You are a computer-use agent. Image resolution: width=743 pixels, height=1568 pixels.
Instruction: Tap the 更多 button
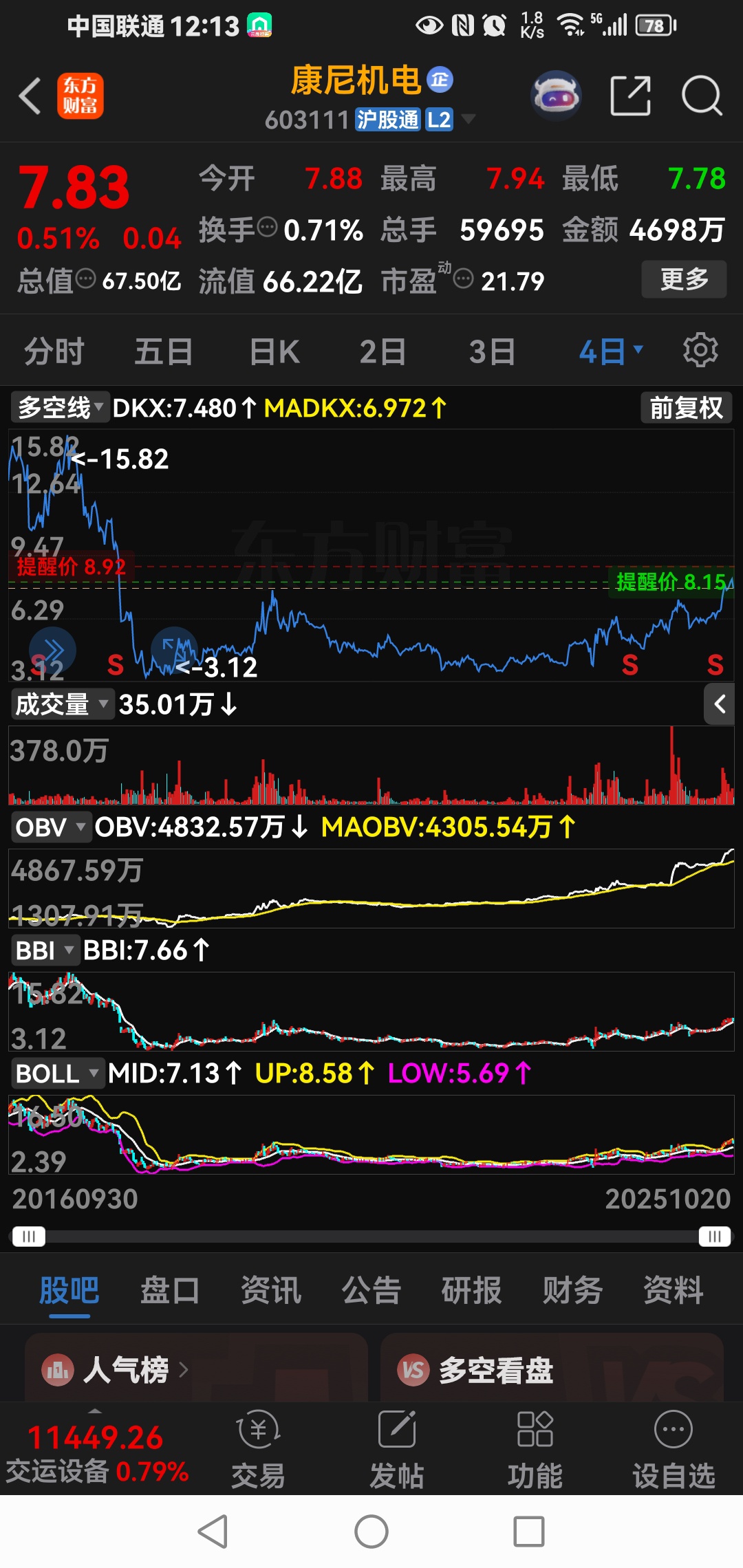(684, 279)
